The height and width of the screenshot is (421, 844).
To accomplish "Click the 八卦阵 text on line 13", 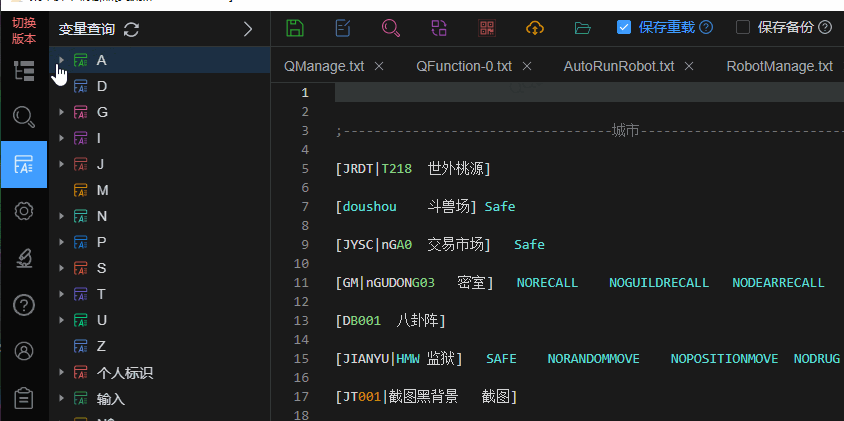I will click(x=417, y=321).
